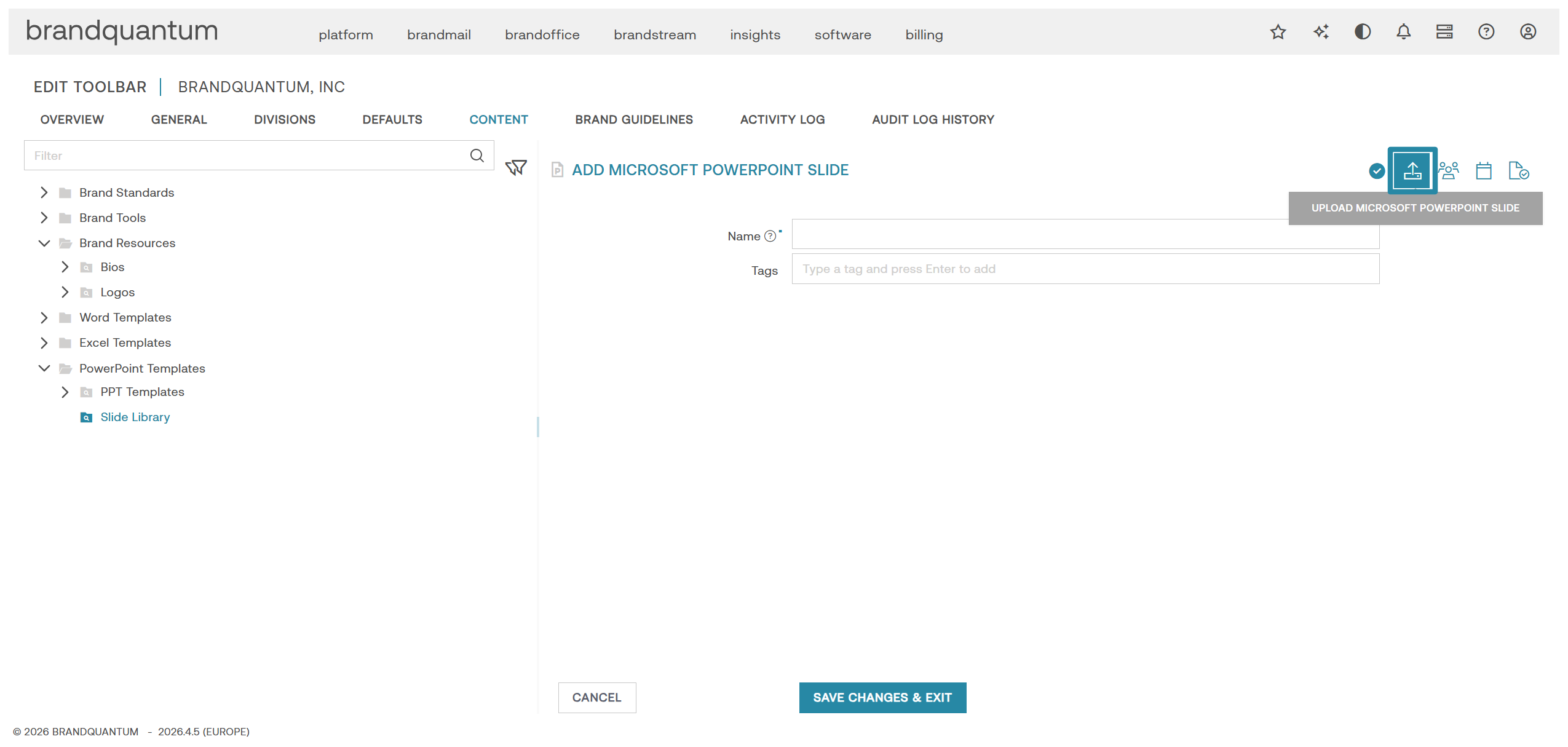Expand the Bios subfolder
Image resolution: width=1568 pixels, height=747 pixels.
65,267
